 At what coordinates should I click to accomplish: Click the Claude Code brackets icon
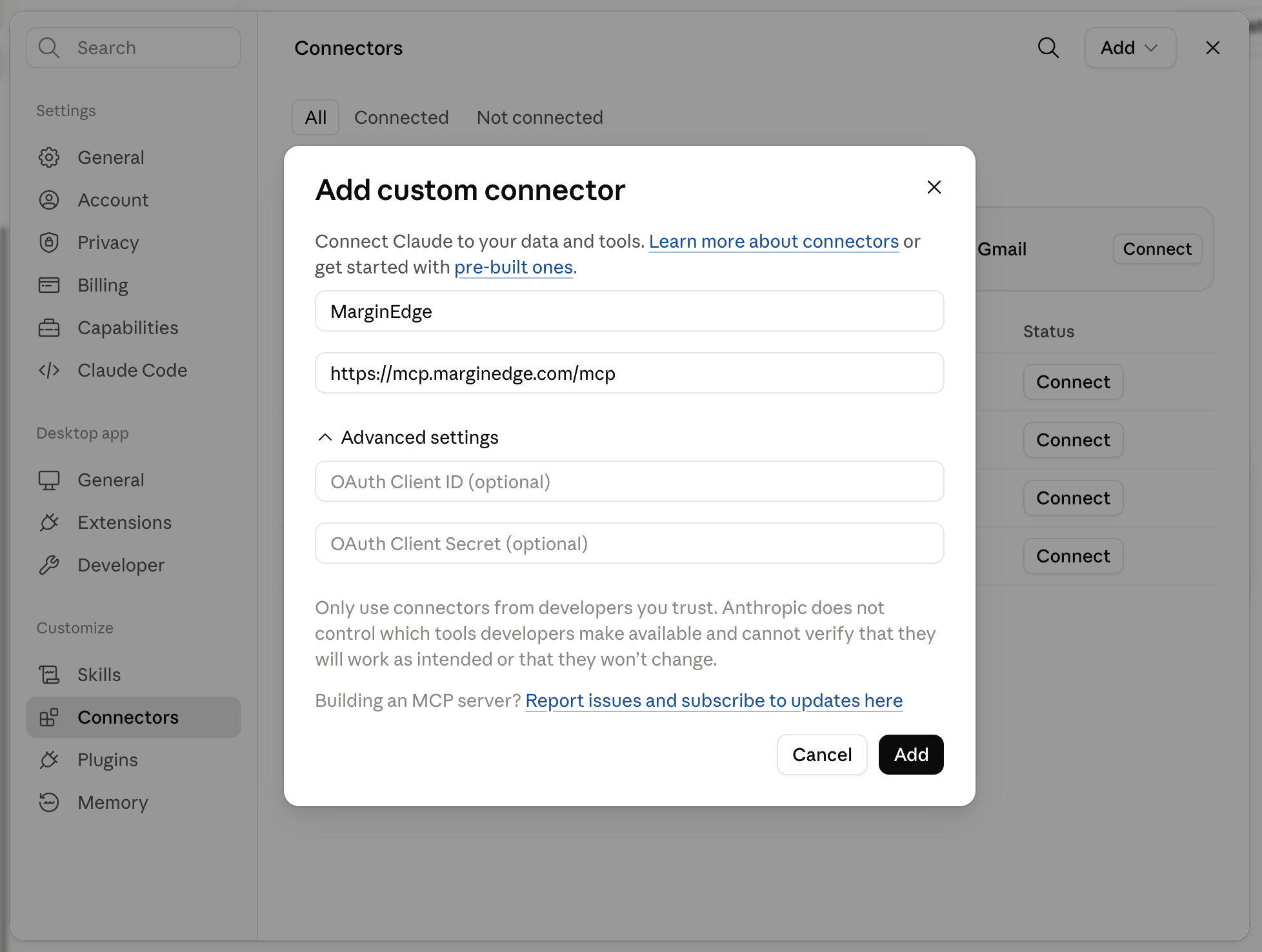click(49, 370)
